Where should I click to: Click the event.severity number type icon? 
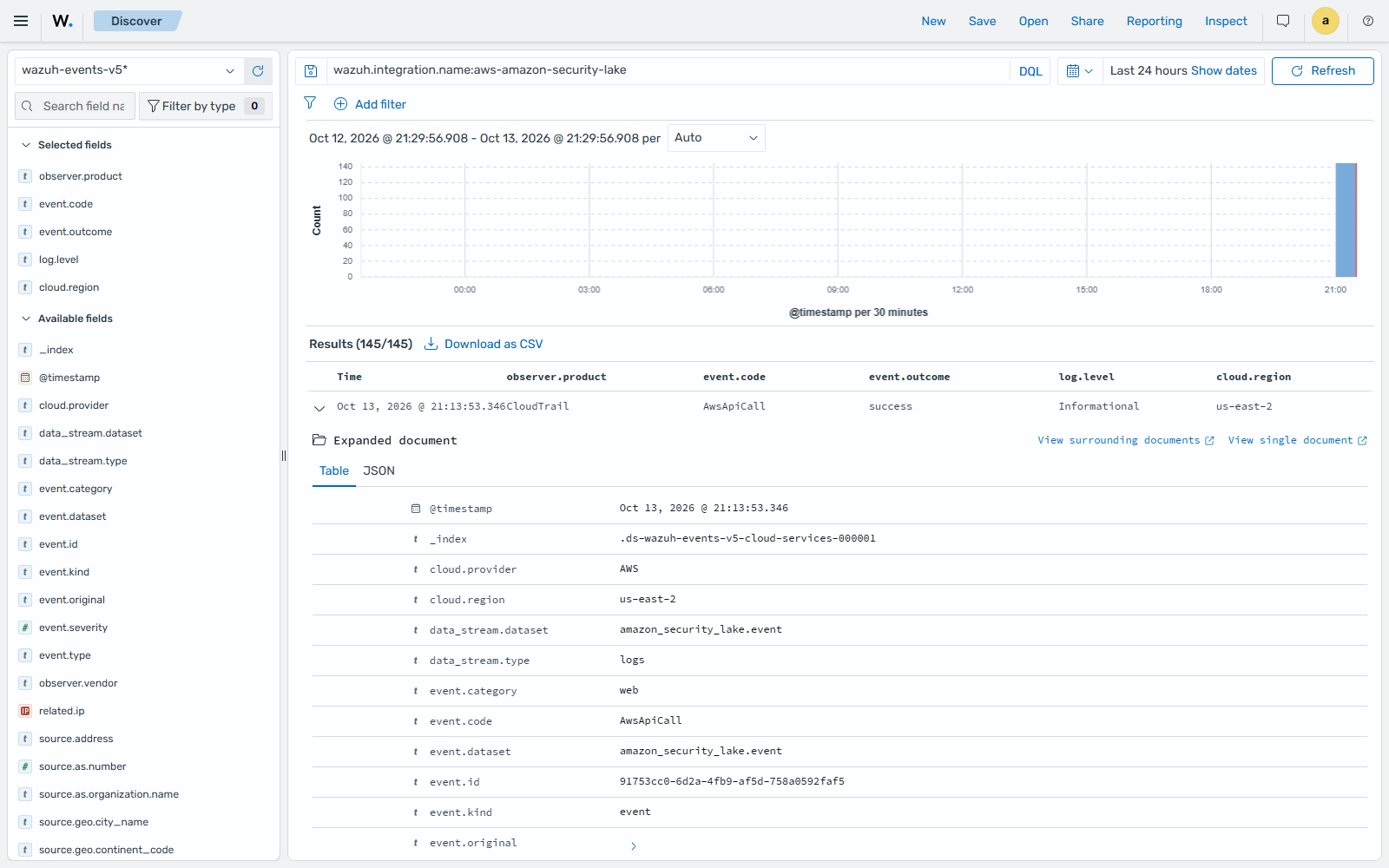coord(25,628)
